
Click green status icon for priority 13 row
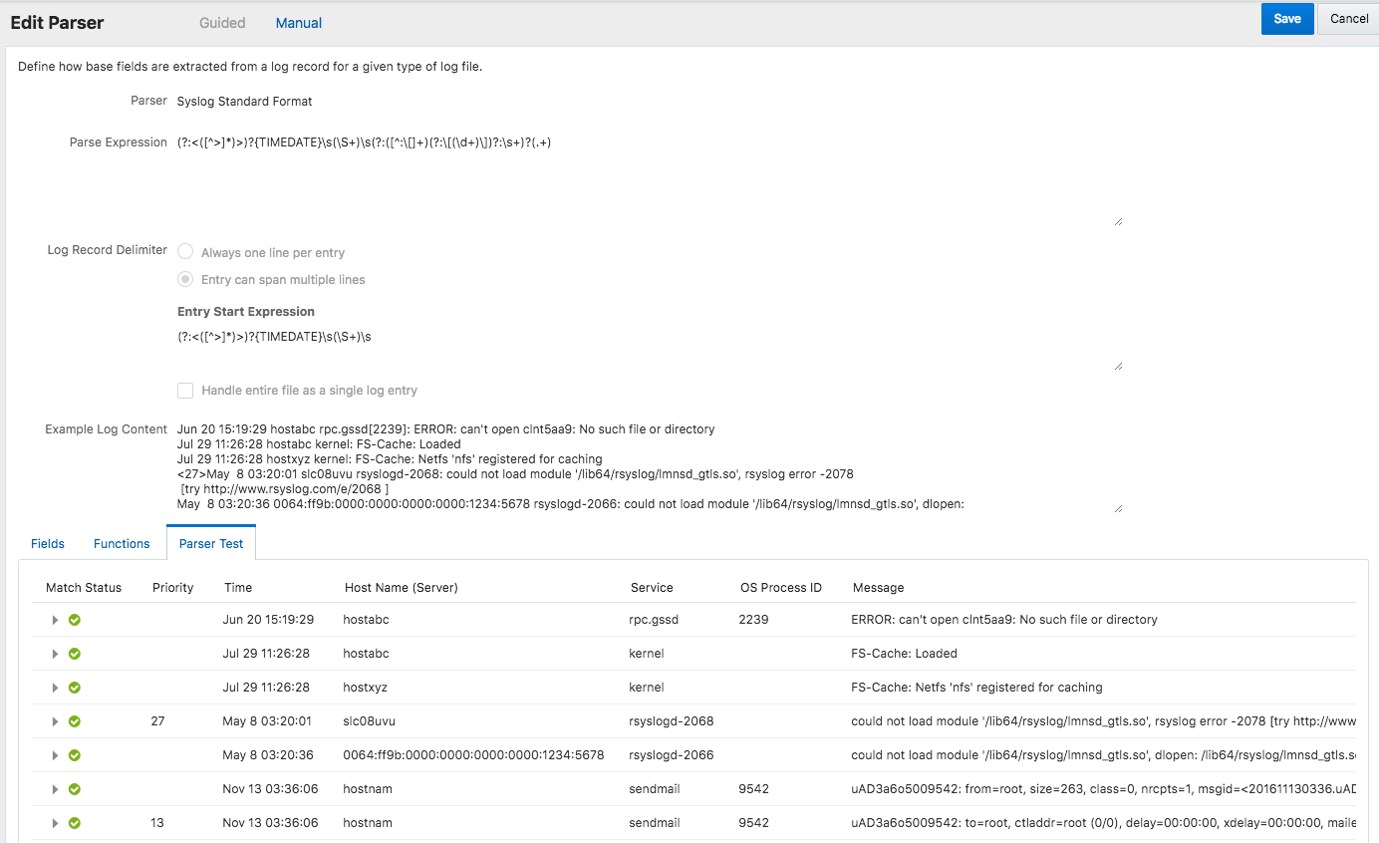point(74,823)
